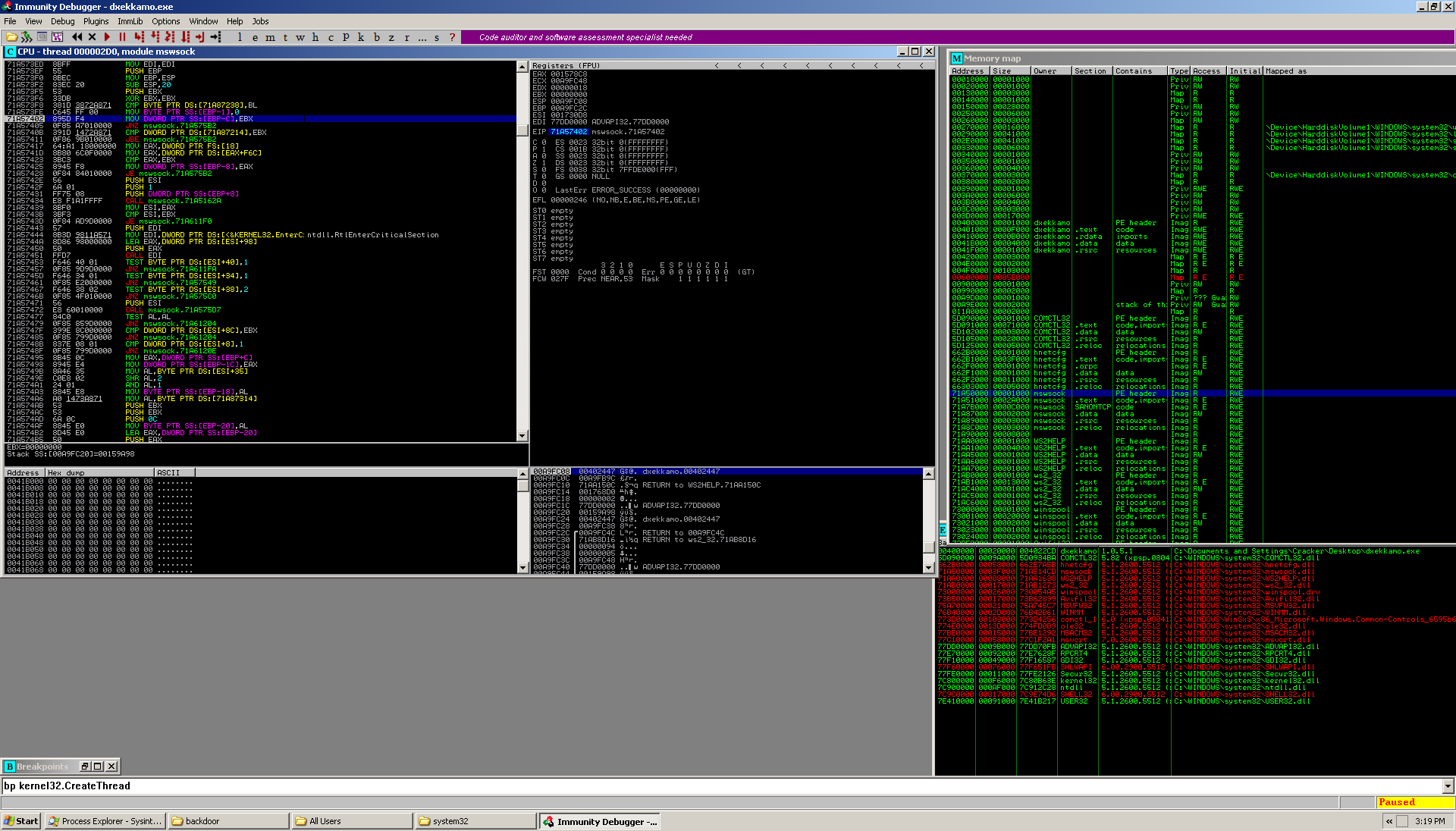Screen dimensions: 1456x831
Task: Switch to Process Explorer taskbar item
Action: (105, 821)
